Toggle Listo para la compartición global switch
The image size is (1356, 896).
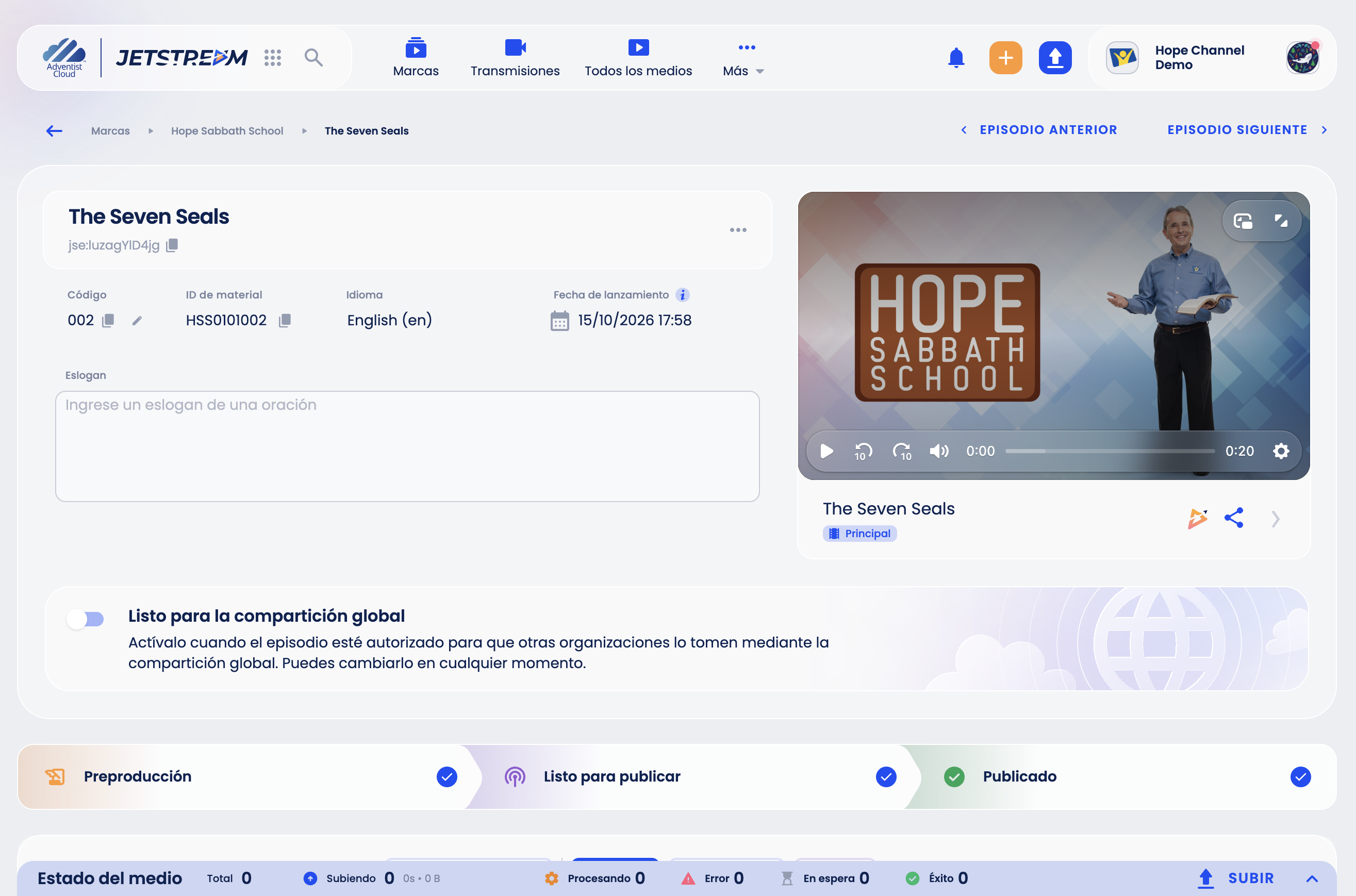[x=85, y=619]
